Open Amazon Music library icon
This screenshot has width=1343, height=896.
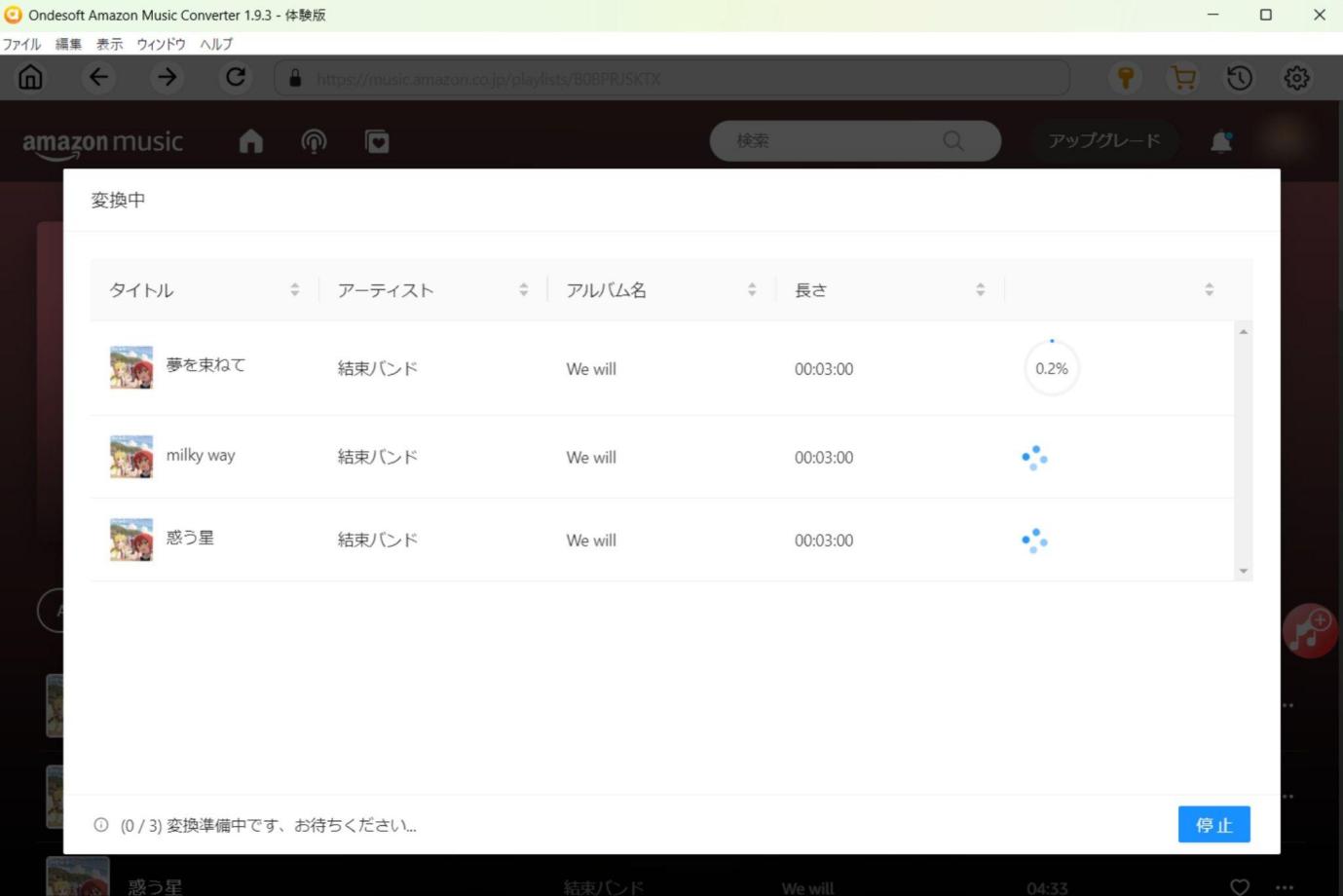click(377, 142)
